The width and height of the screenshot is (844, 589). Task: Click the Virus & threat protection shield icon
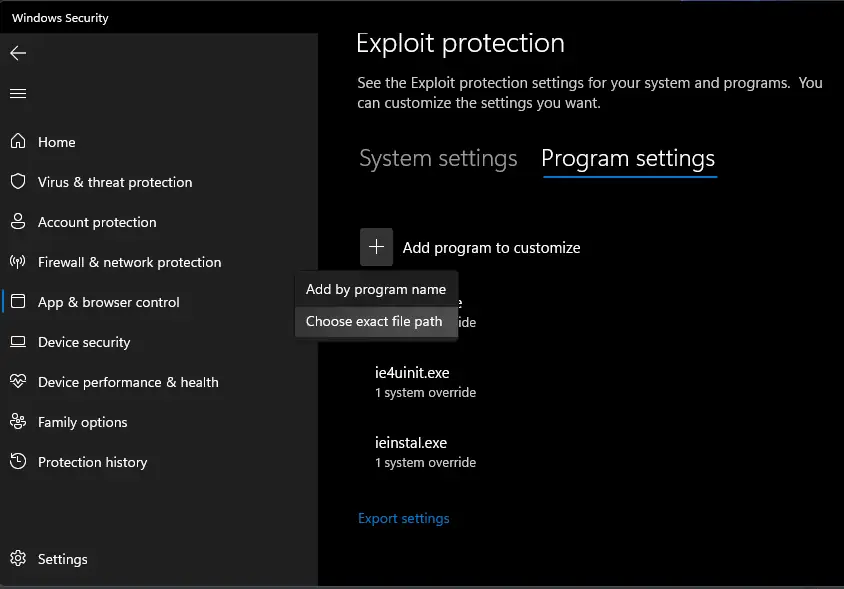coord(18,181)
